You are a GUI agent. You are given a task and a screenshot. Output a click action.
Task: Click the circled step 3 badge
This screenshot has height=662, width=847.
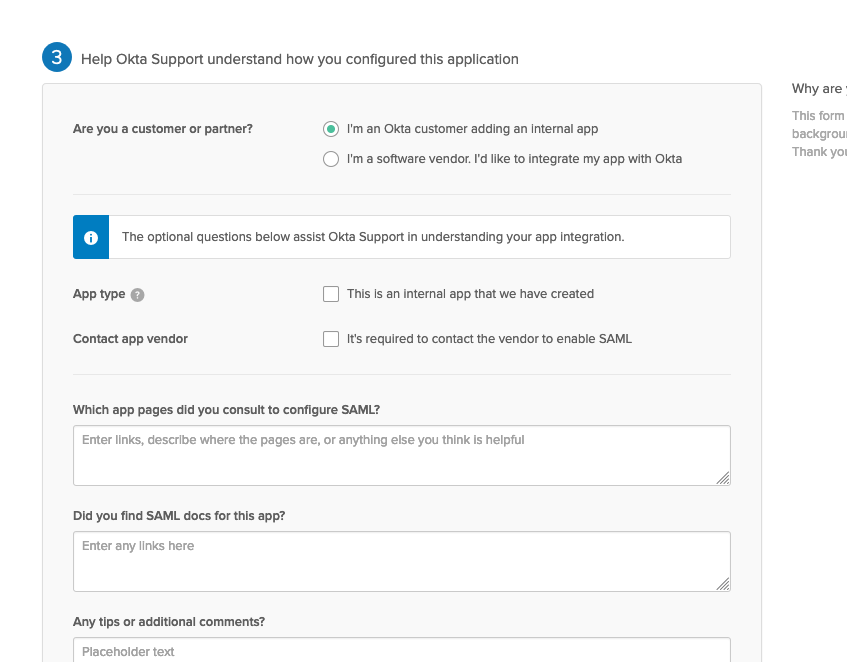57,57
